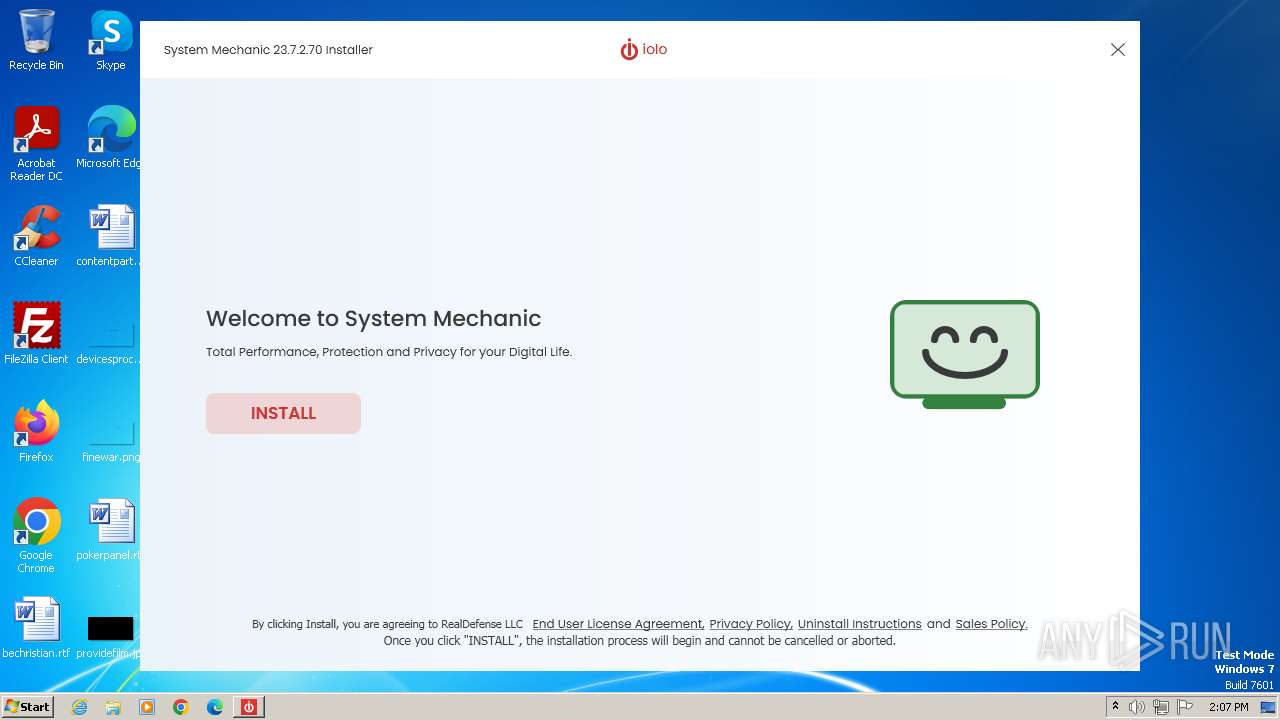
Task: Click the installer title 'System Mechanic 23.7.2.70 Installer'
Action: [268, 50]
